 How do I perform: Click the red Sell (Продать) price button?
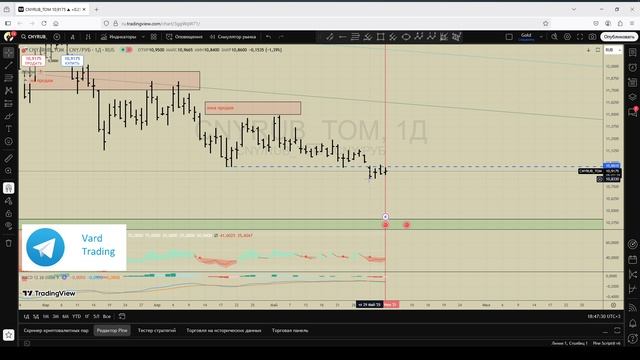(33, 61)
